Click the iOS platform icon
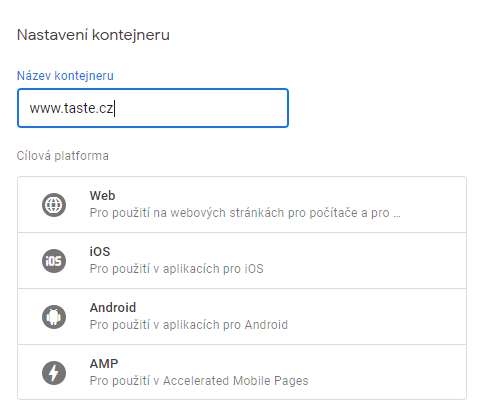Viewport: 486px width, 410px height. [54, 261]
